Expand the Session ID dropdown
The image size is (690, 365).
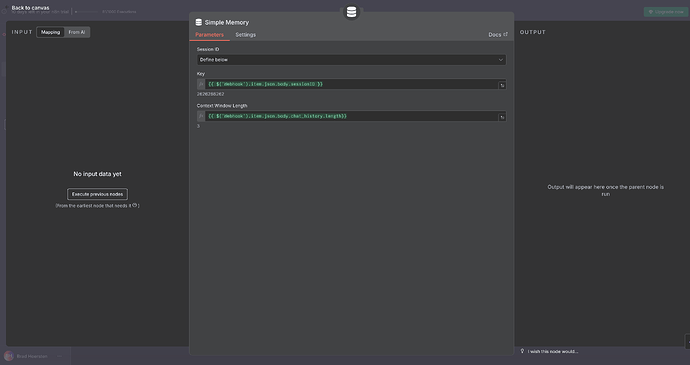click(351, 60)
